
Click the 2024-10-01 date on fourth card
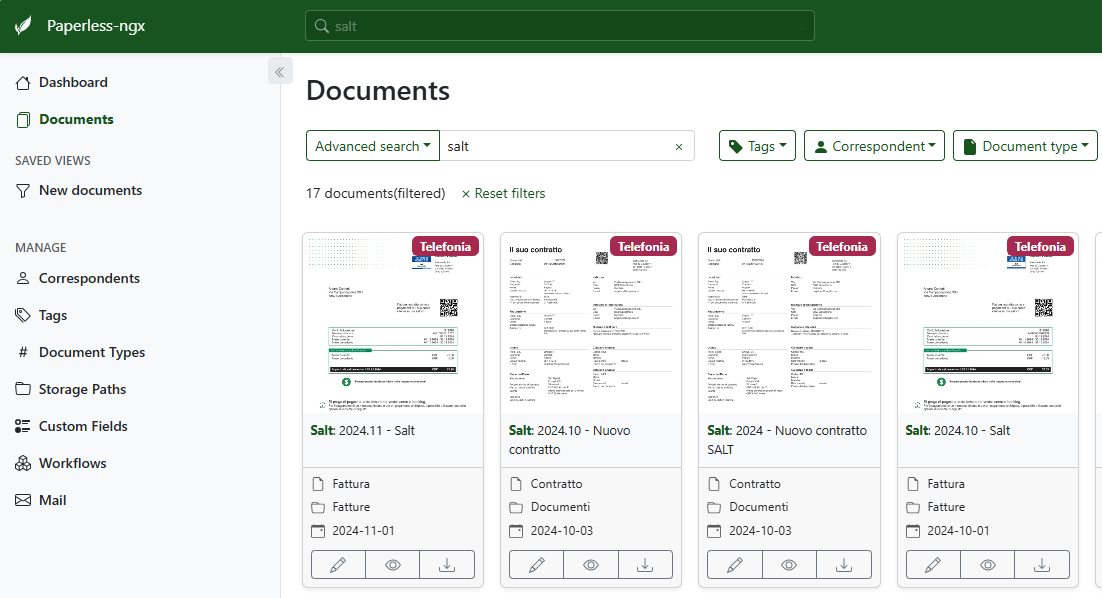tap(958, 531)
